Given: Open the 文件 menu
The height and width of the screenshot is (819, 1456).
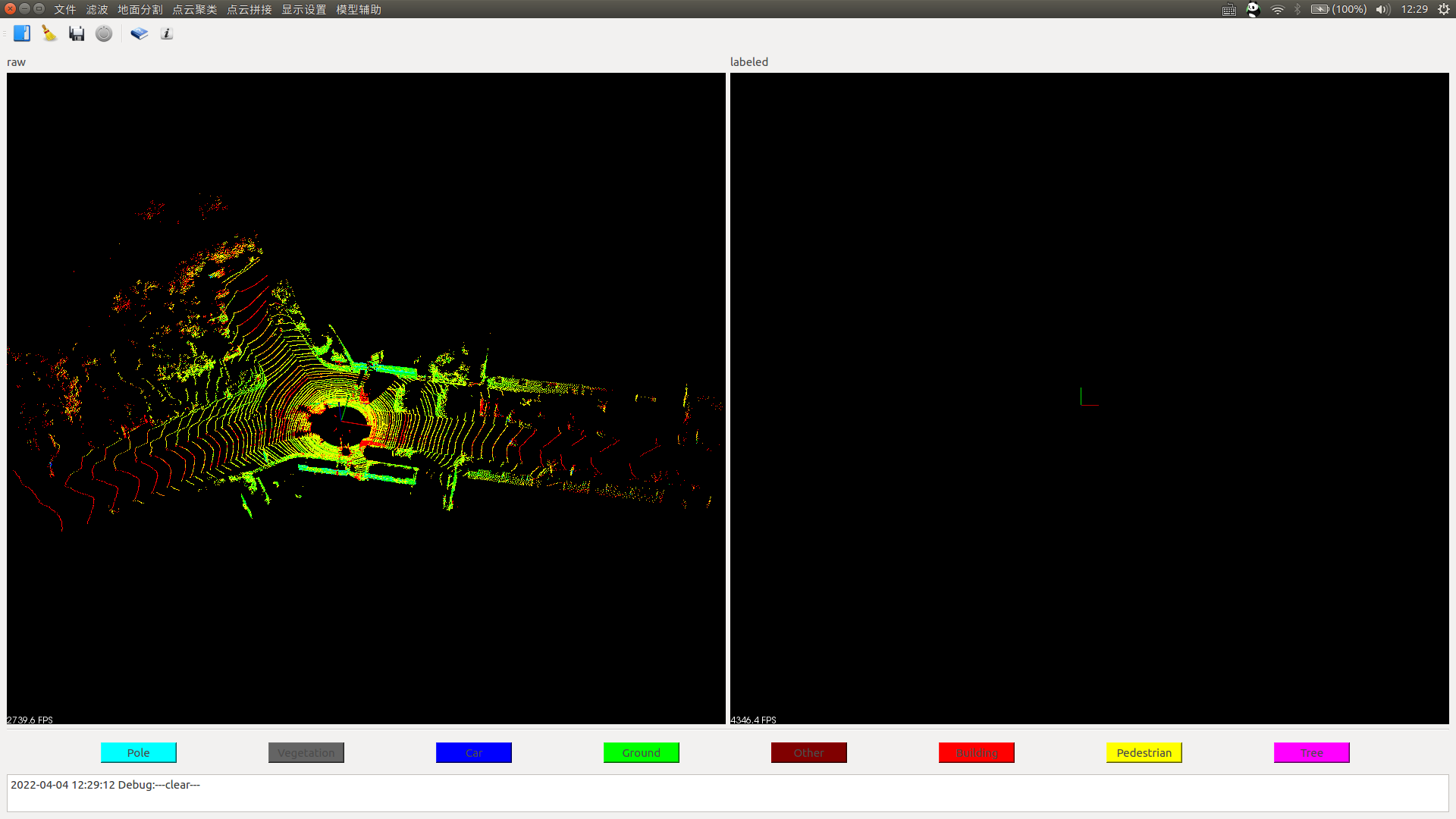Looking at the screenshot, I should [x=65, y=9].
